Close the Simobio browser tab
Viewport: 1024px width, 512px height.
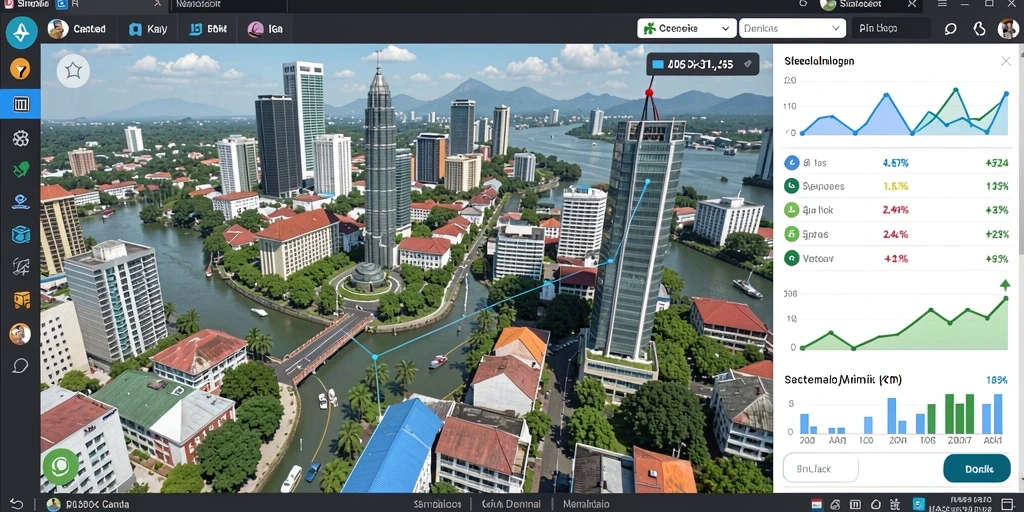(157, 4)
